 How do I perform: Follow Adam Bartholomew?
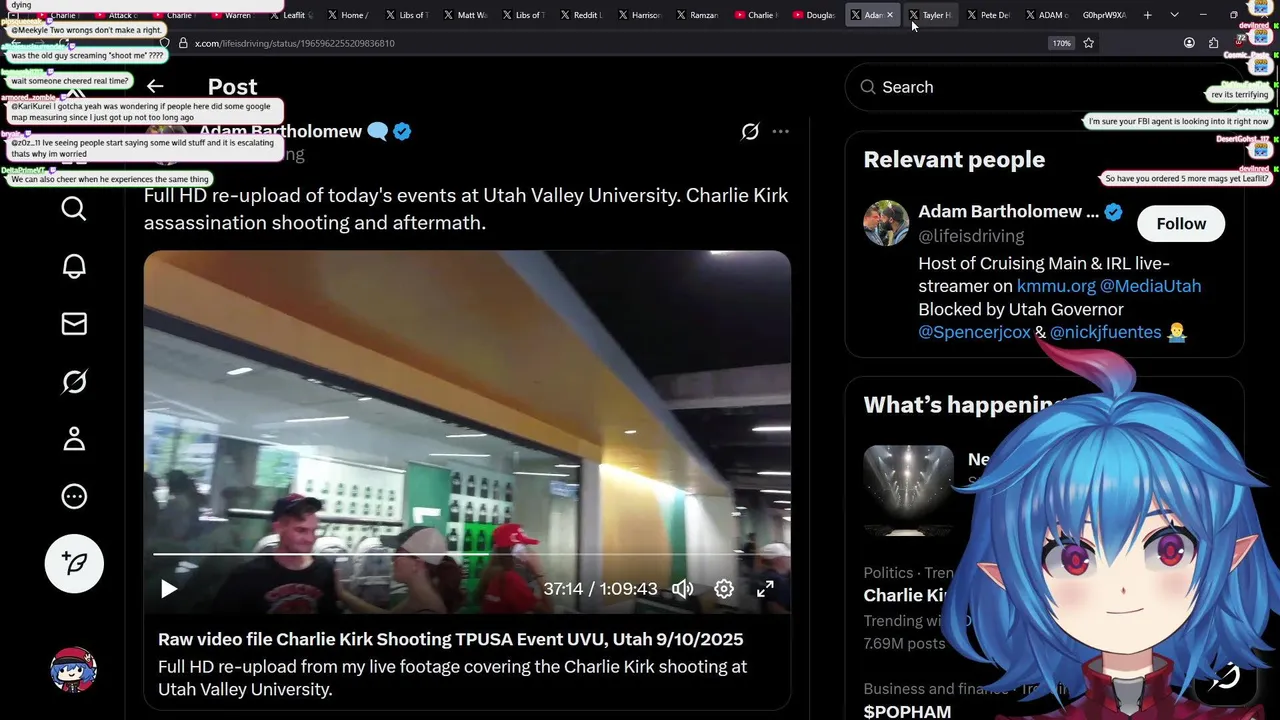click(1181, 224)
